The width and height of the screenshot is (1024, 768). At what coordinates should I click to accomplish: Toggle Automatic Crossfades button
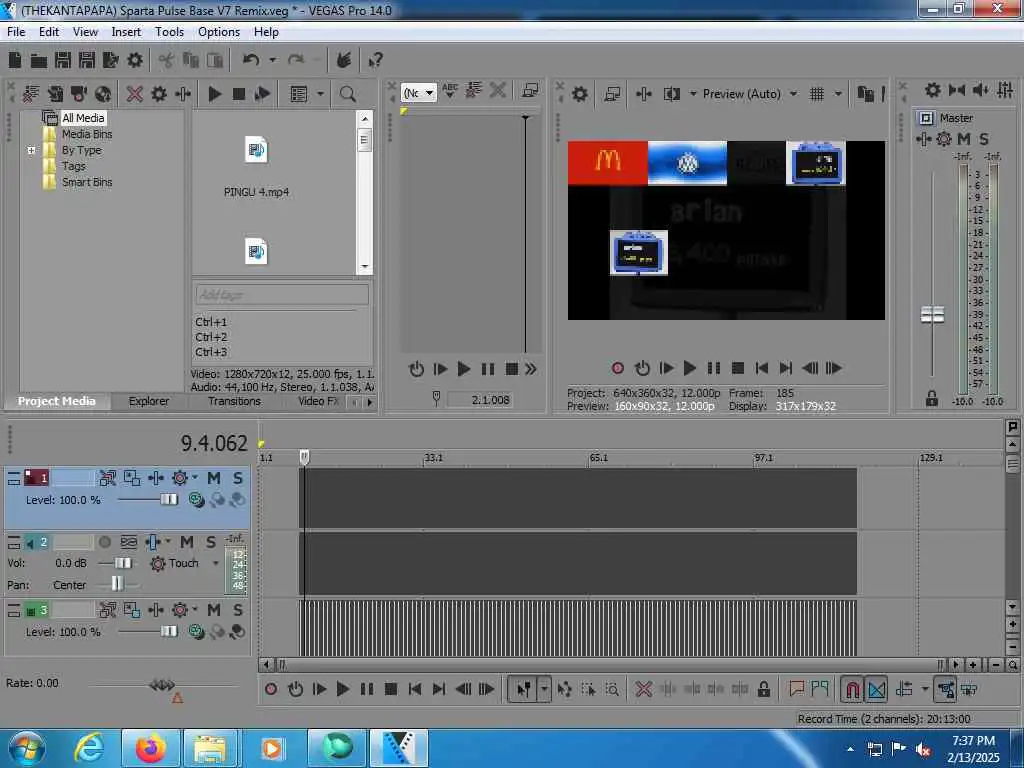point(876,689)
